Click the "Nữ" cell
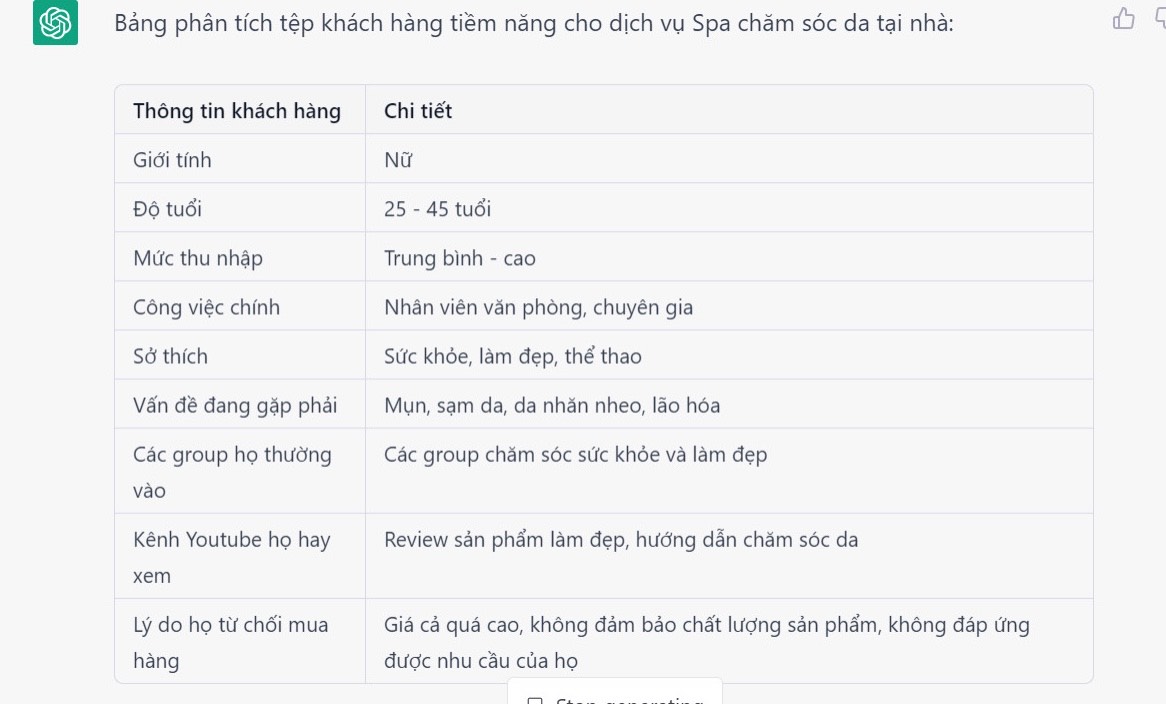Viewport: 1166px width, 704px height. tap(398, 160)
